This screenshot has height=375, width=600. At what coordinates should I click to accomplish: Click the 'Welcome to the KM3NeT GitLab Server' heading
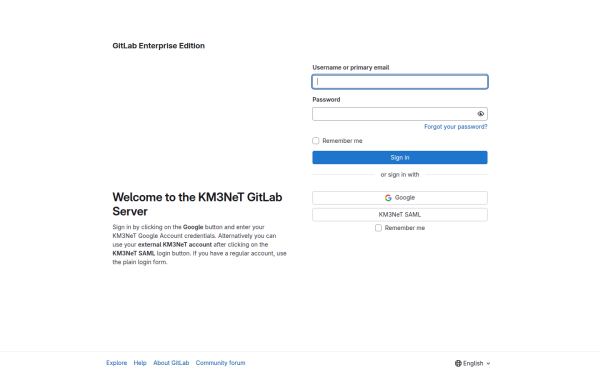pyautogui.click(x=197, y=204)
